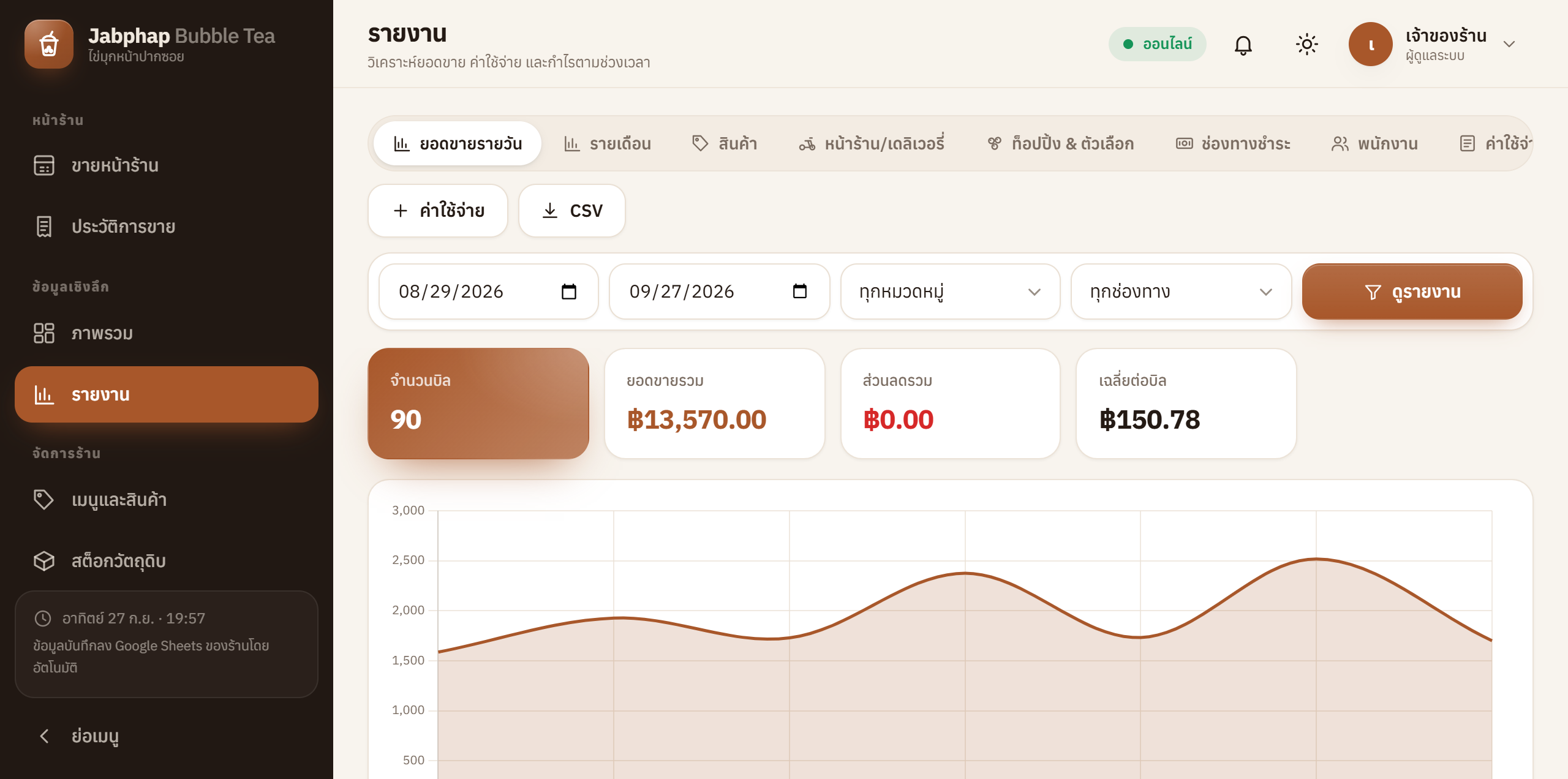Viewport: 1568px width, 779px height.
Task: Click the เฉลี่ยต่อบิล ฿150.78 card
Action: click(1186, 404)
